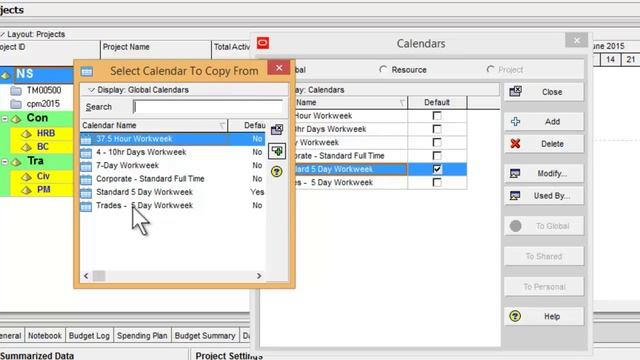Select project TM00500 in tree
Image resolution: width=640 pixels, height=360 pixels.
[x=44, y=90]
